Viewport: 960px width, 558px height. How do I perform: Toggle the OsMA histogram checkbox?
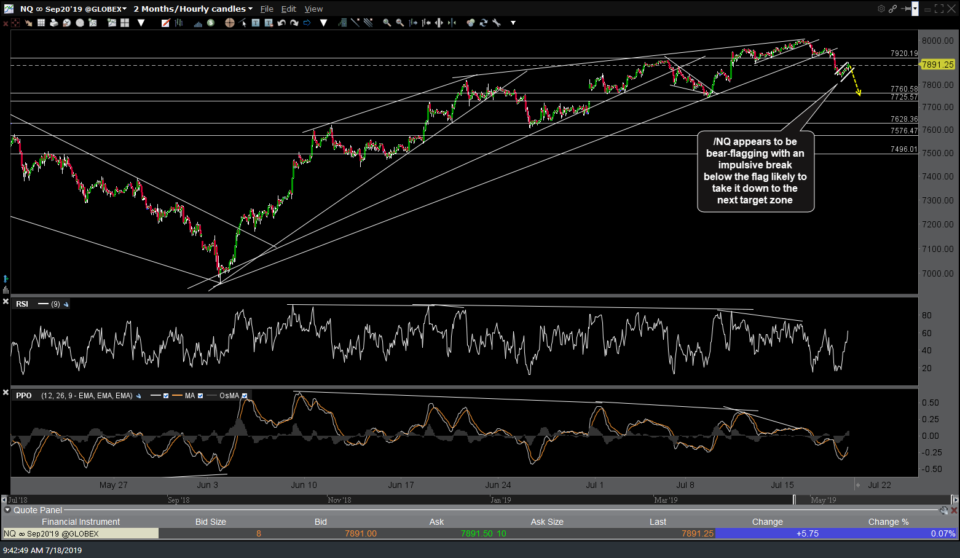[244, 396]
